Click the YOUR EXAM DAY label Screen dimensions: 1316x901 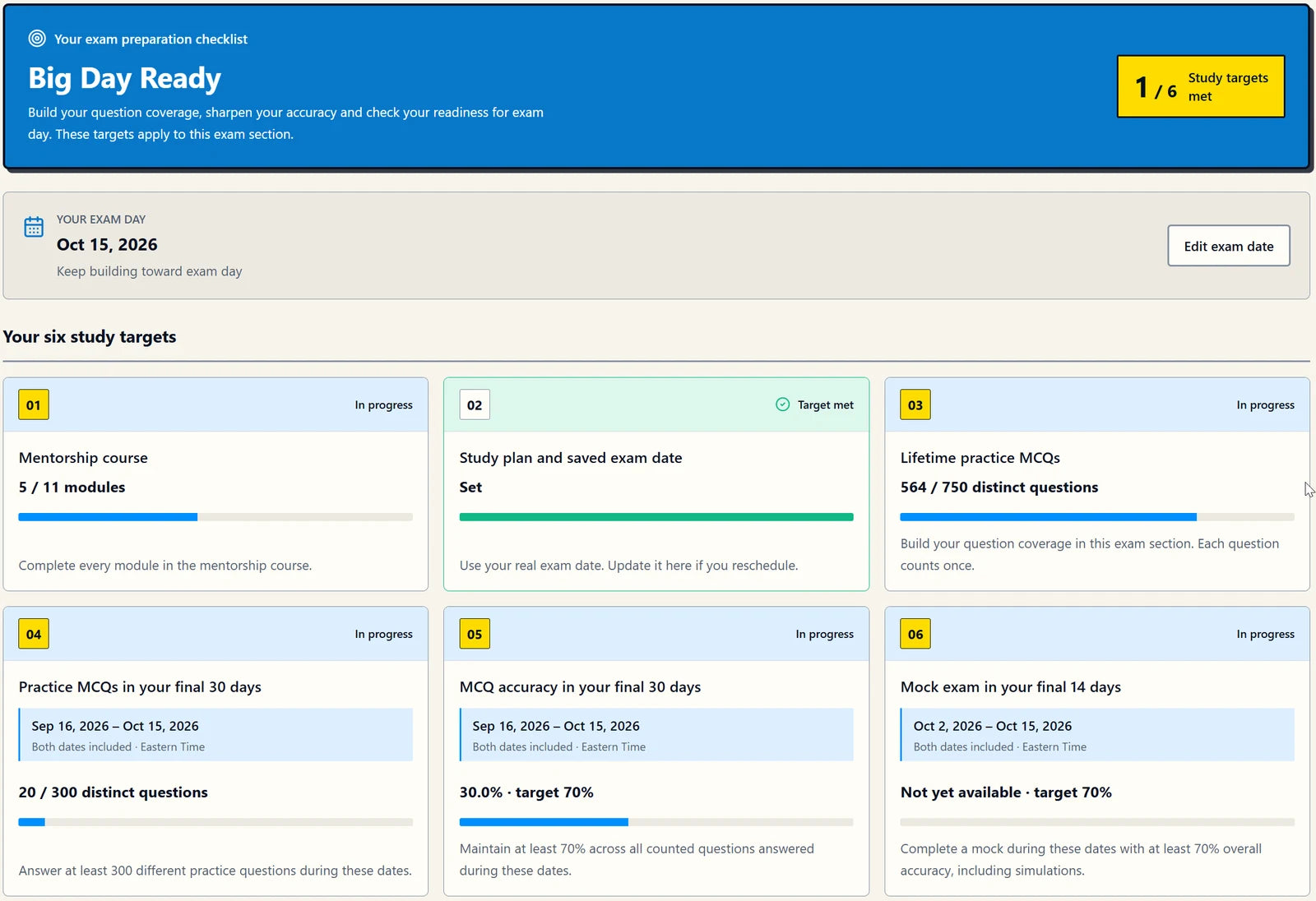click(x=101, y=219)
